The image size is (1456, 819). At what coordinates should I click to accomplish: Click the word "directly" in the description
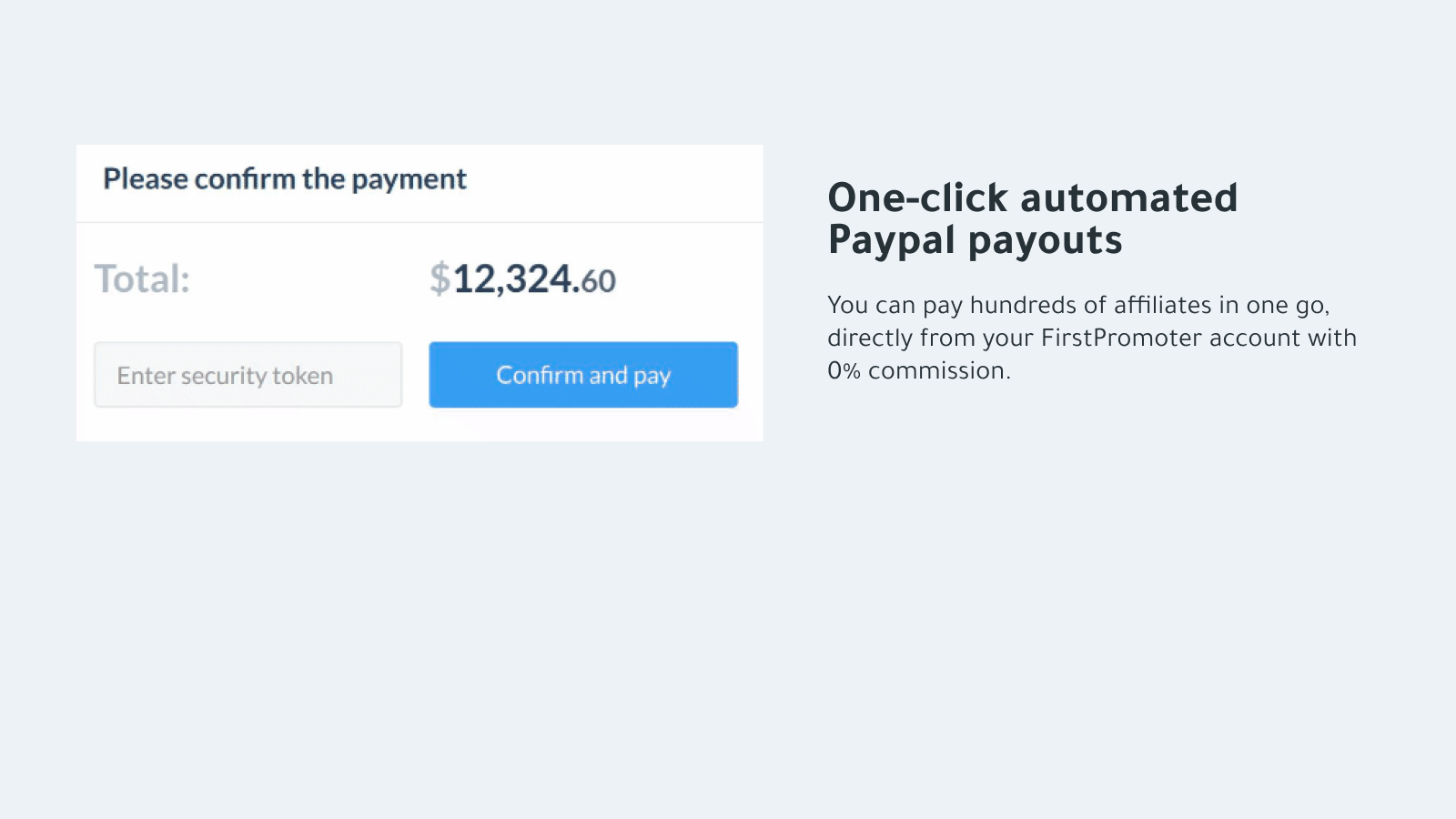(870, 338)
